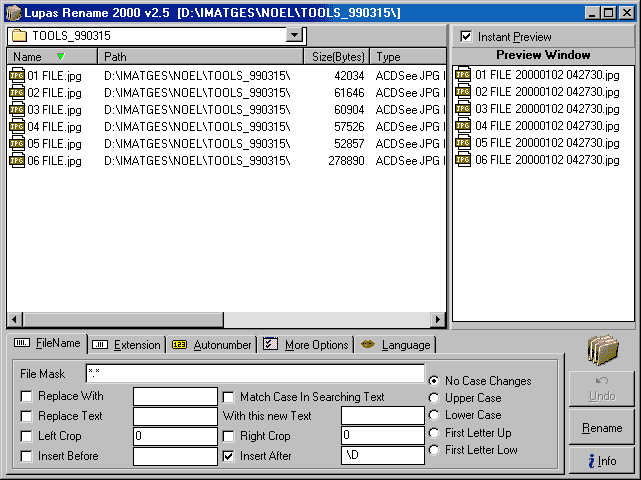Click preview icon for 05 FILE 20000102 042730.jpg
The height and width of the screenshot is (480, 641).
pyautogui.click(x=463, y=143)
